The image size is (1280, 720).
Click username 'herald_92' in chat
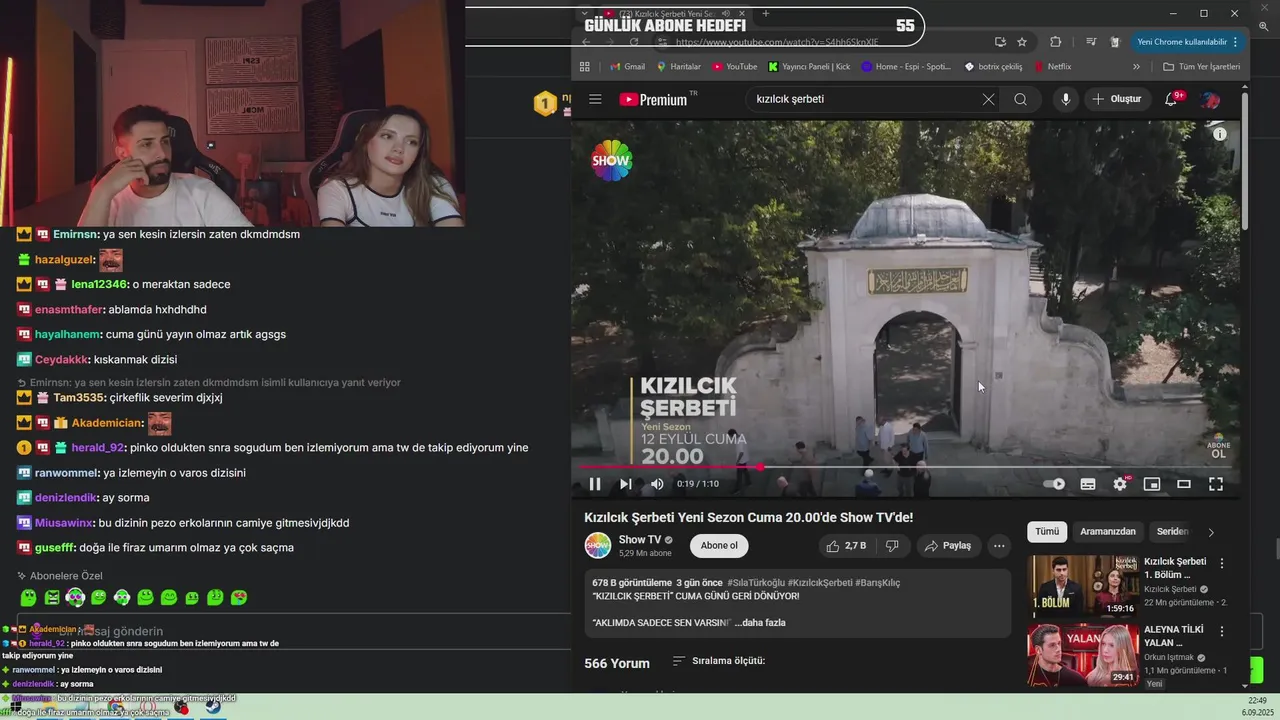point(98,448)
